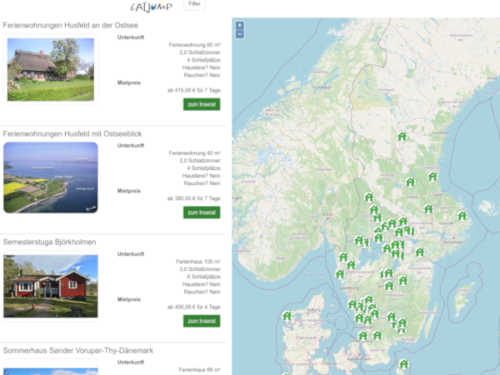
Task: Zoom out on the map
Action: point(240,34)
